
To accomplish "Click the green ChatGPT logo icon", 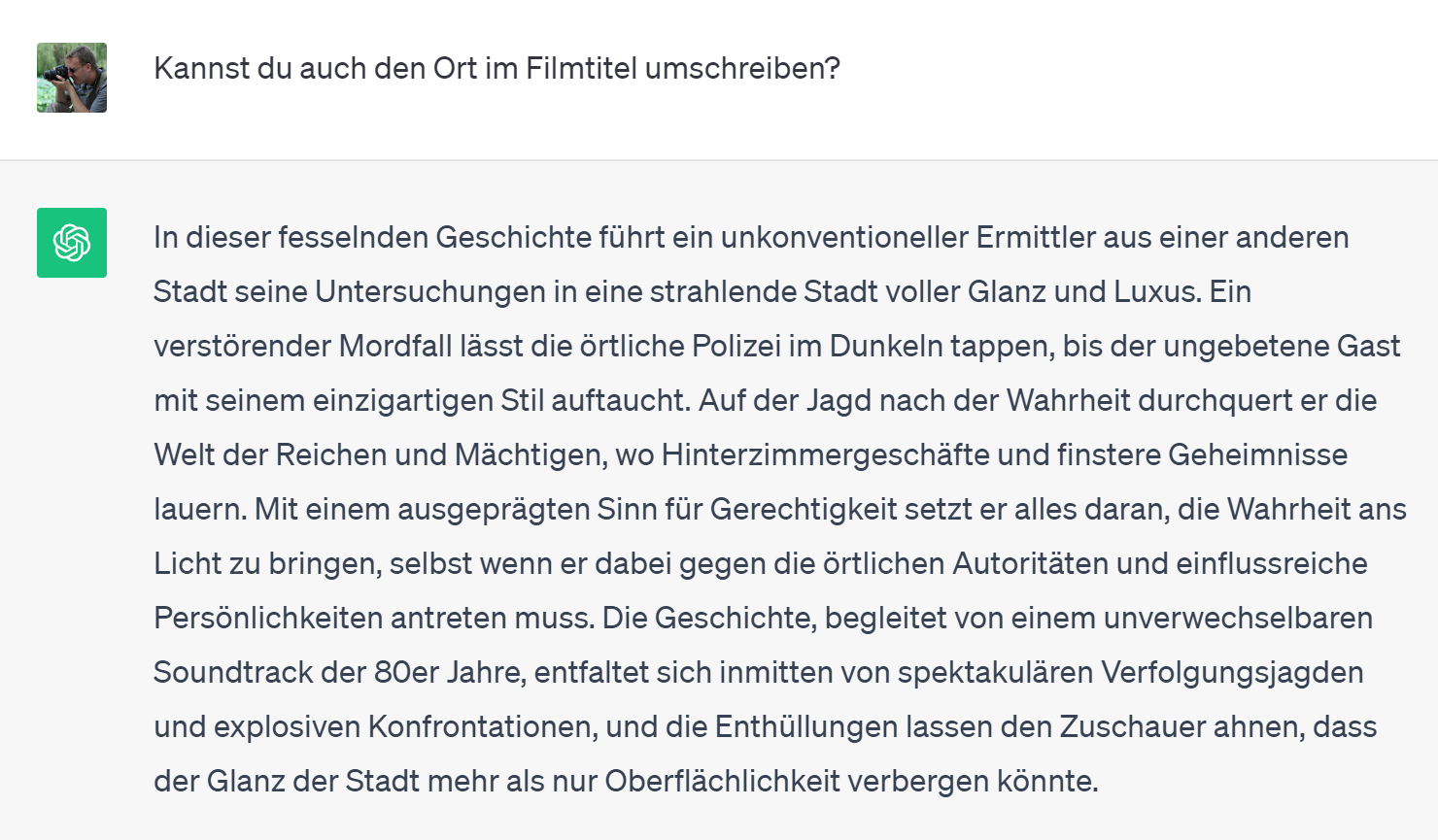I will coord(72,243).
